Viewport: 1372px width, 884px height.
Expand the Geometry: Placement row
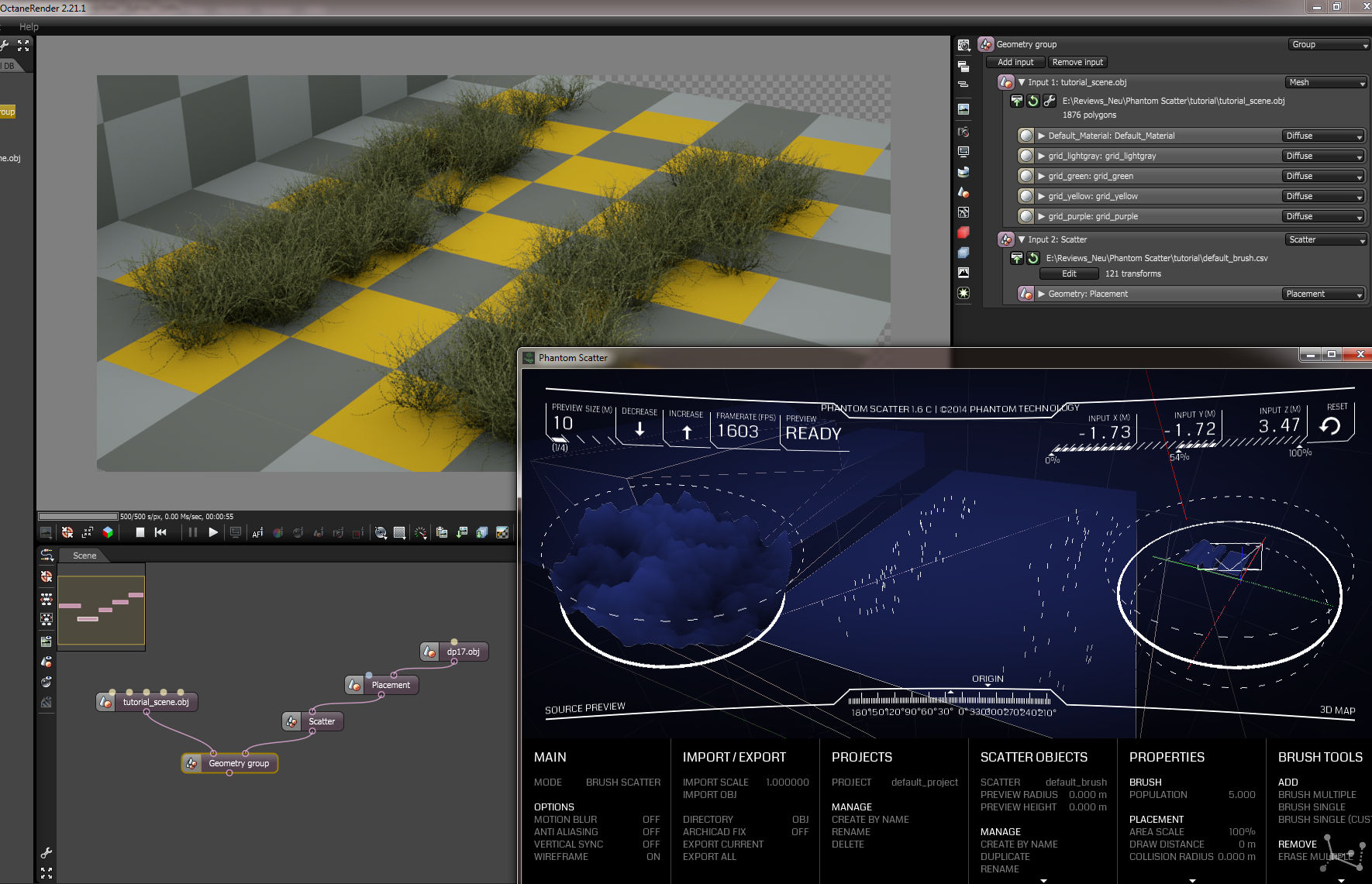pyautogui.click(x=1042, y=294)
